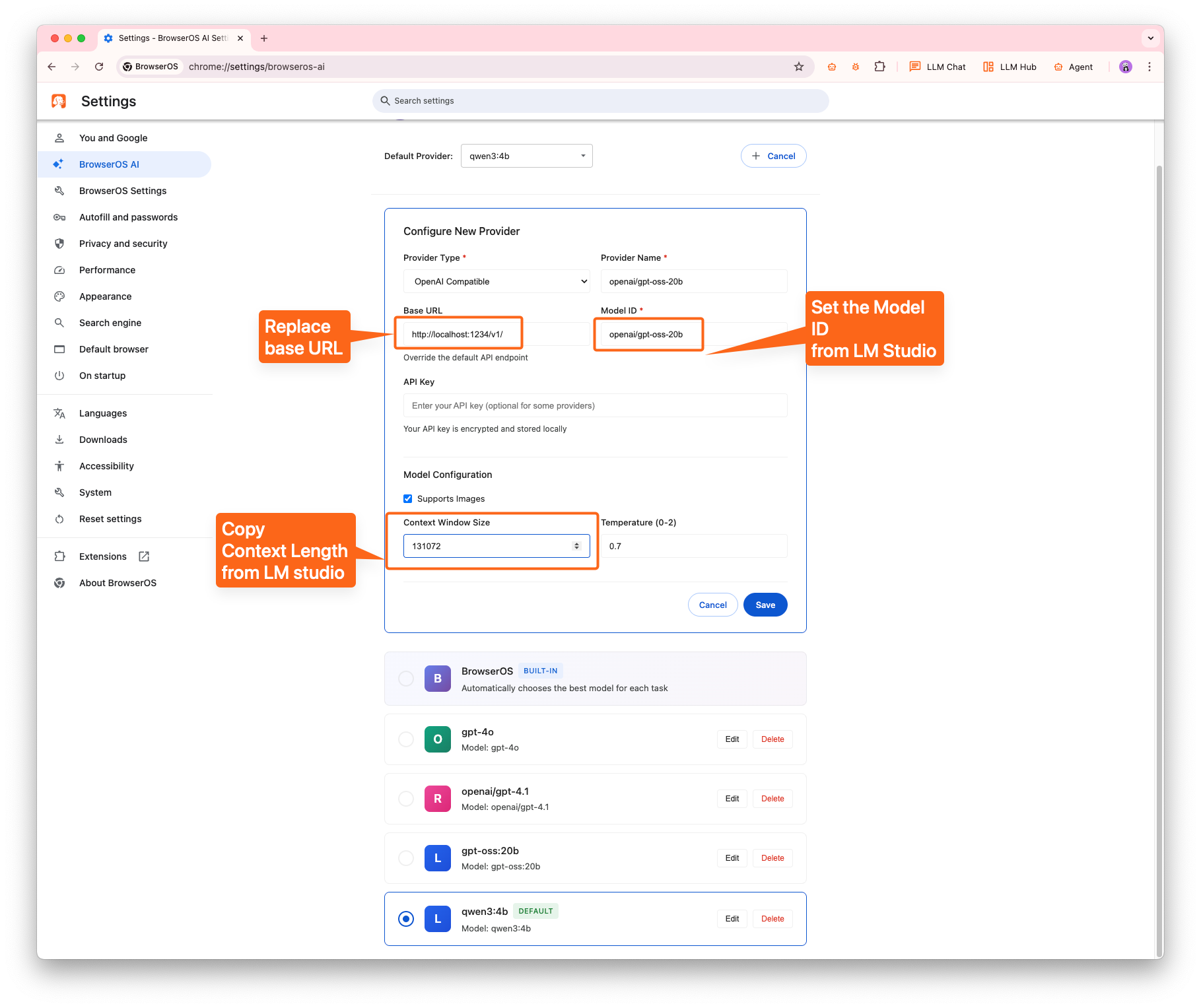
Task: Save the new provider configuration
Action: pos(765,605)
